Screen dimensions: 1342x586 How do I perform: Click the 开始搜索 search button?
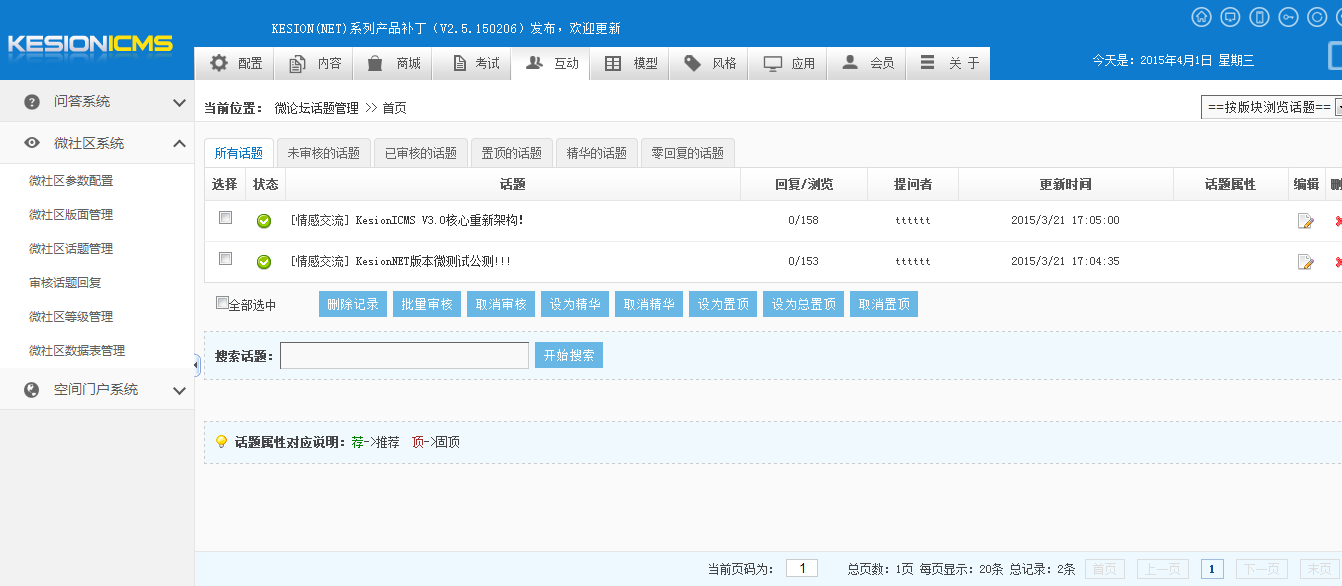pyautogui.click(x=568, y=355)
